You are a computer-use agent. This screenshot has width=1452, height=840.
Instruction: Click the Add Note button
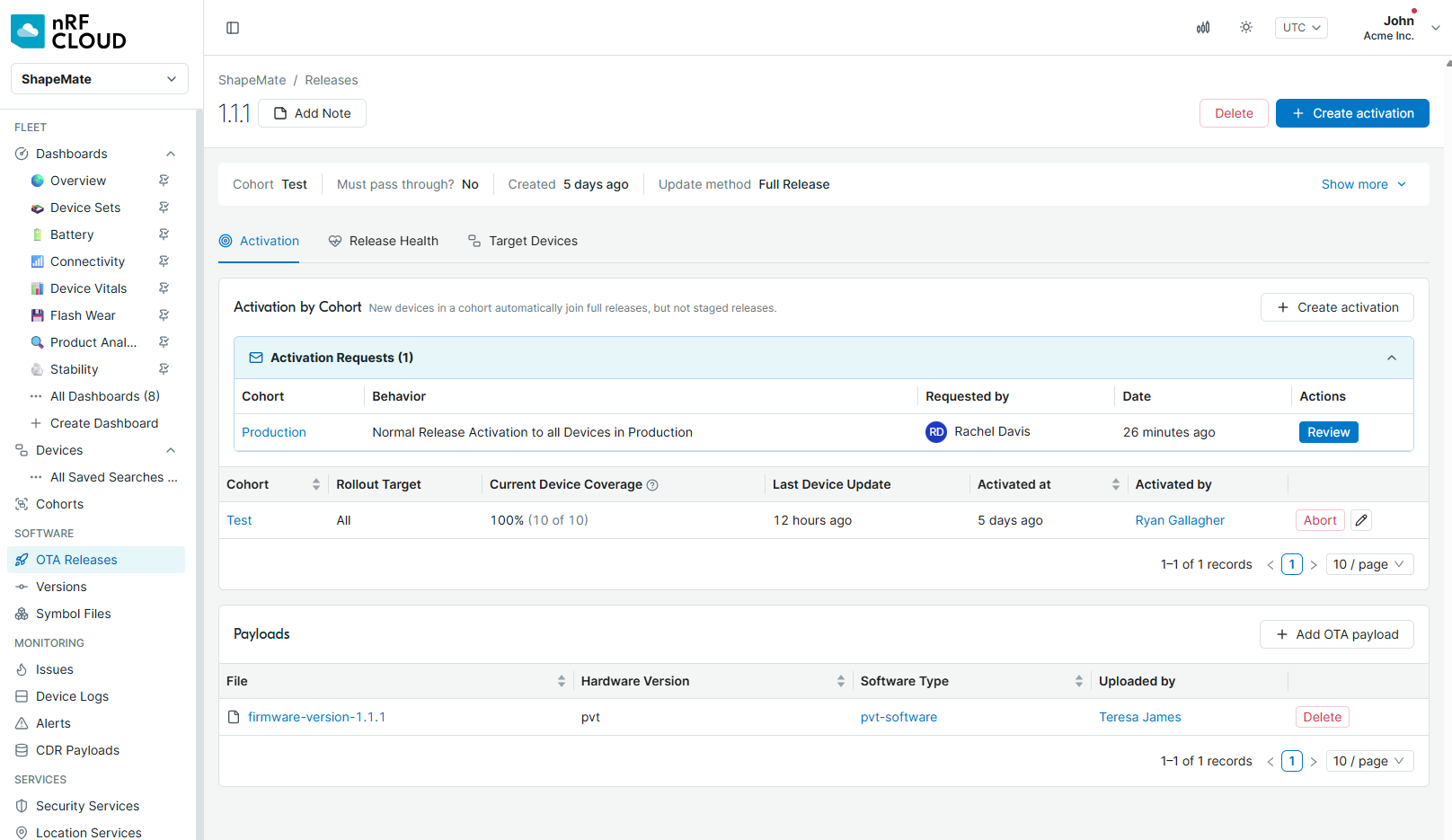click(x=312, y=113)
